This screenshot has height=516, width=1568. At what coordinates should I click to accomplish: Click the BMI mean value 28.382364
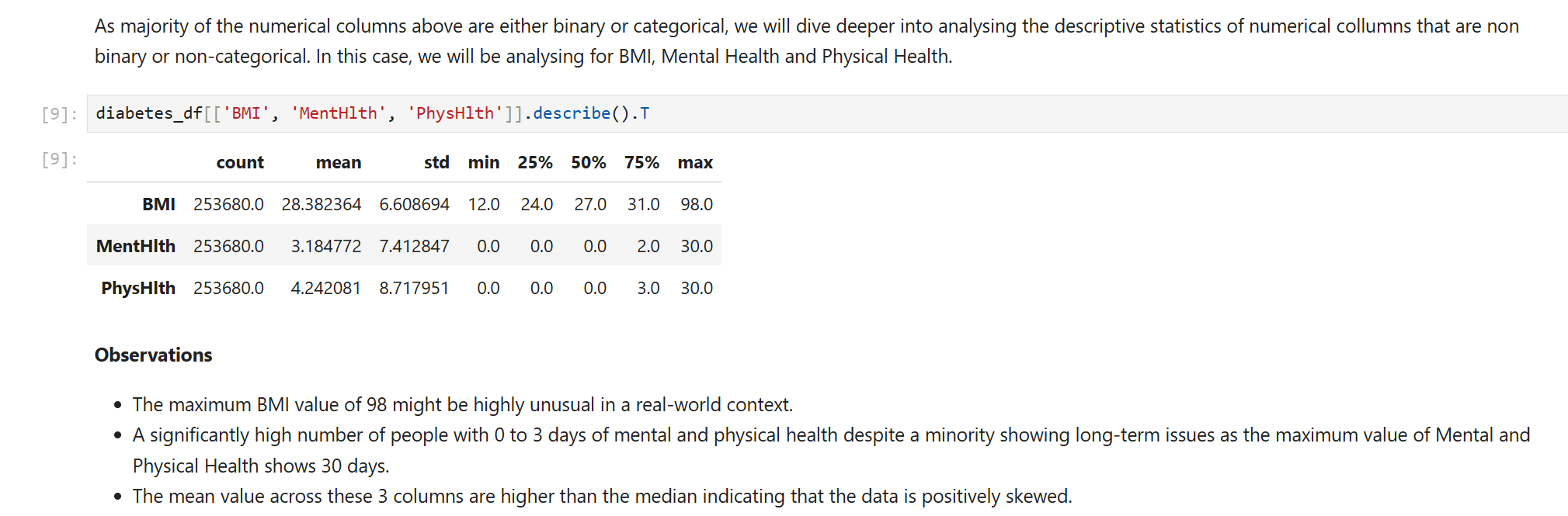pos(322,204)
